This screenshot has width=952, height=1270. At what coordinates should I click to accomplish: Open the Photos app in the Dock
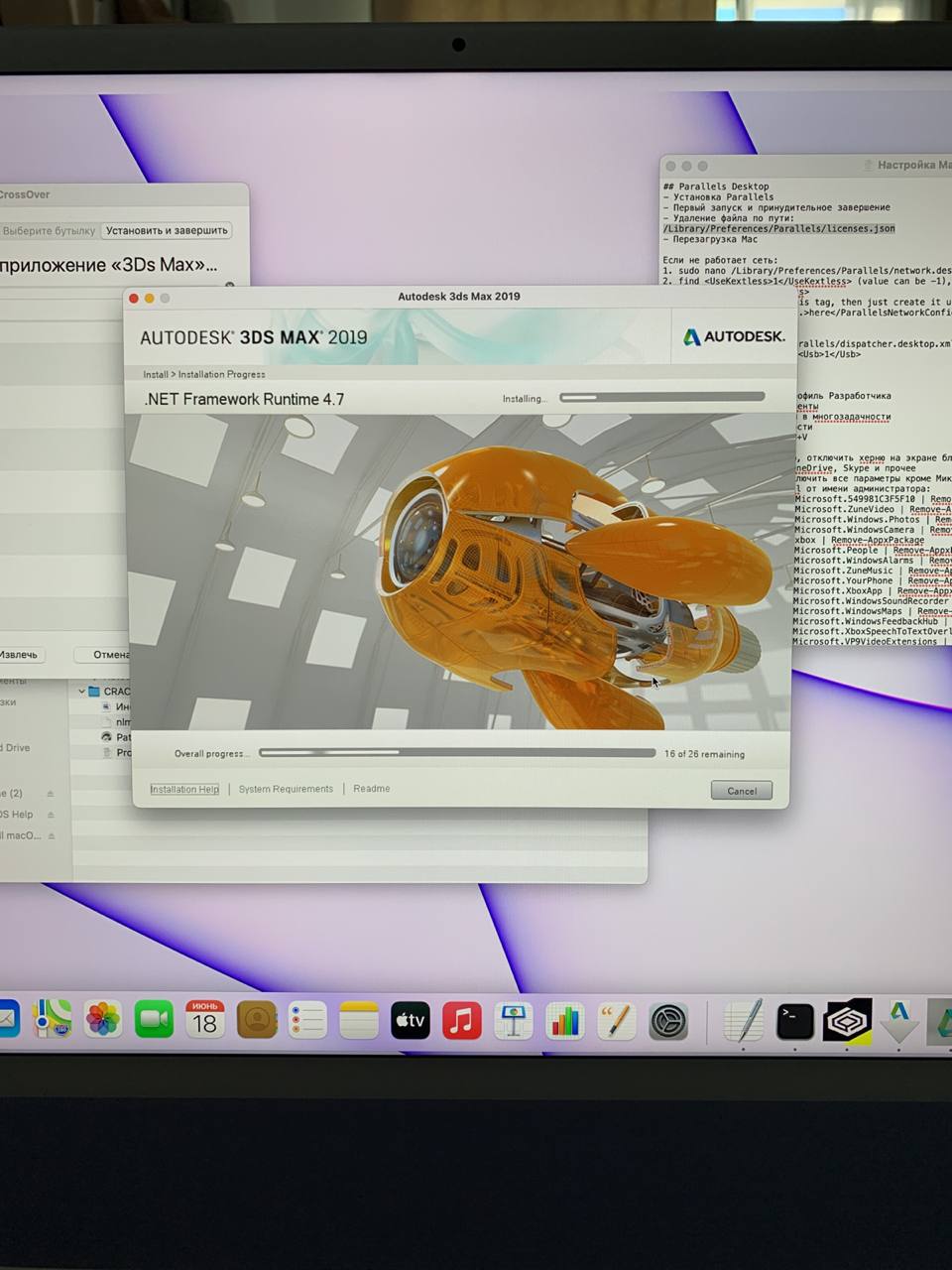103,1019
